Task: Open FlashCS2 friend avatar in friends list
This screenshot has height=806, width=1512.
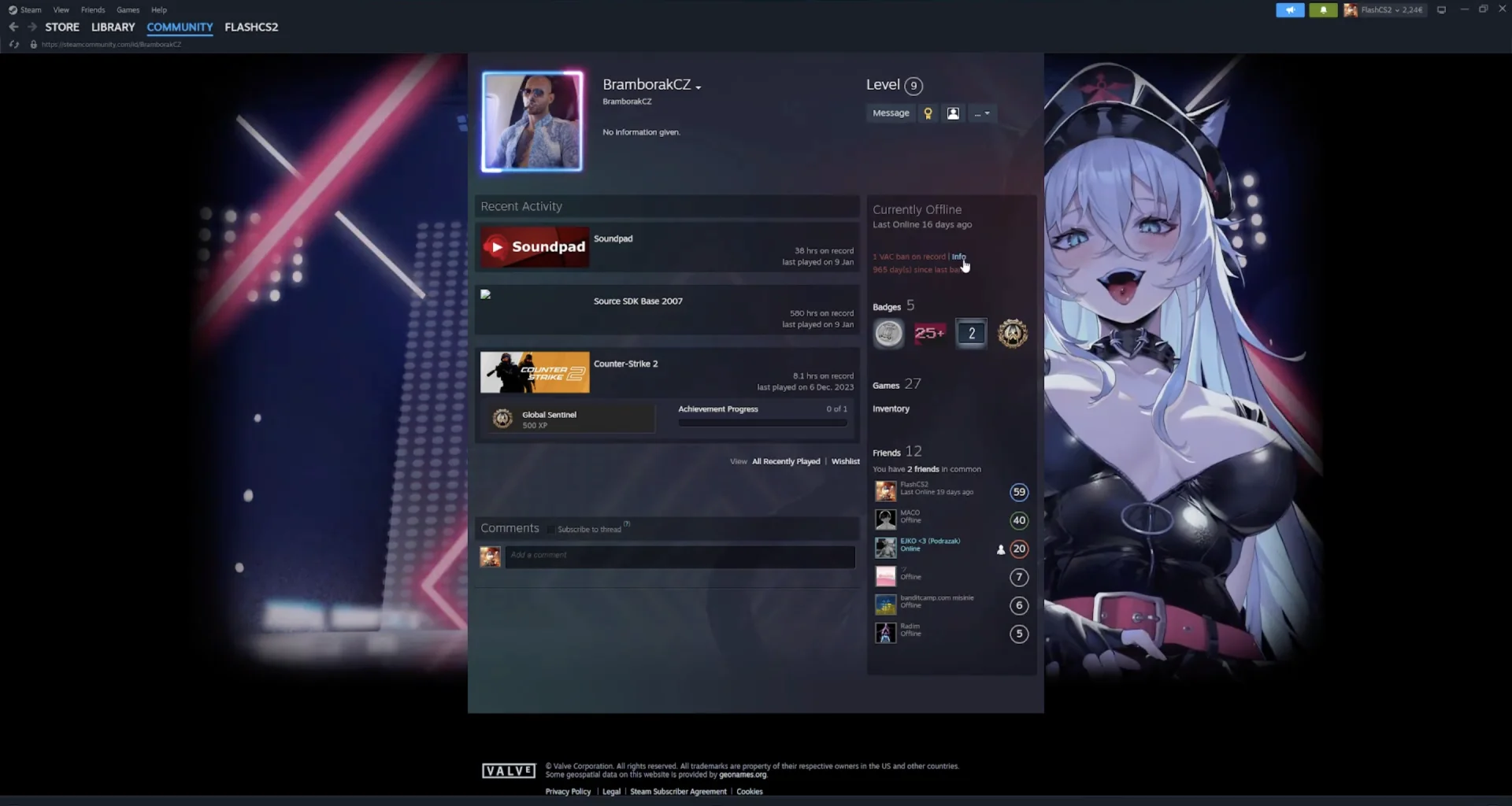Action: point(886,491)
